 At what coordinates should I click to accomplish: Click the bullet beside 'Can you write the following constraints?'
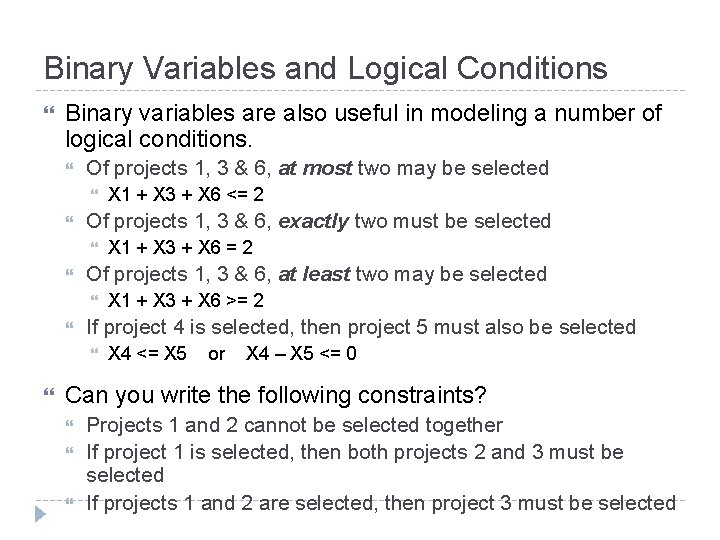(x=50, y=392)
